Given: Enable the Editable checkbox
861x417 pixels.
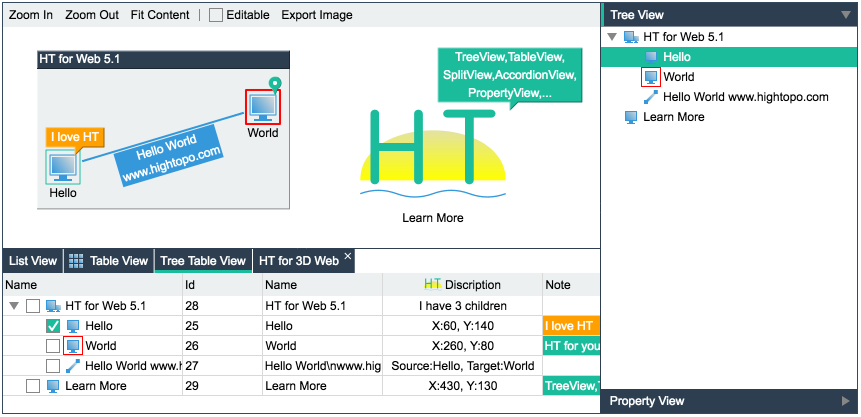Looking at the screenshot, I should point(216,15).
